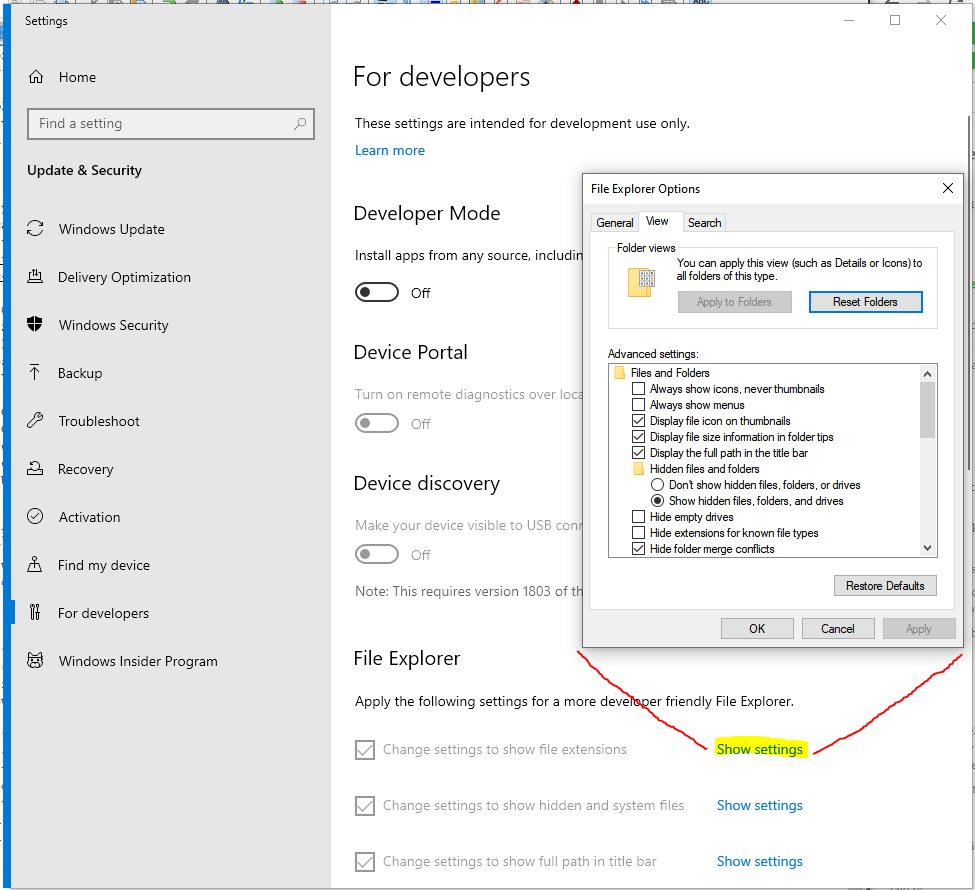Viewport: 975px width, 890px height.
Task: Click the folder views icon in File Explorer Options
Action: [642, 282]
